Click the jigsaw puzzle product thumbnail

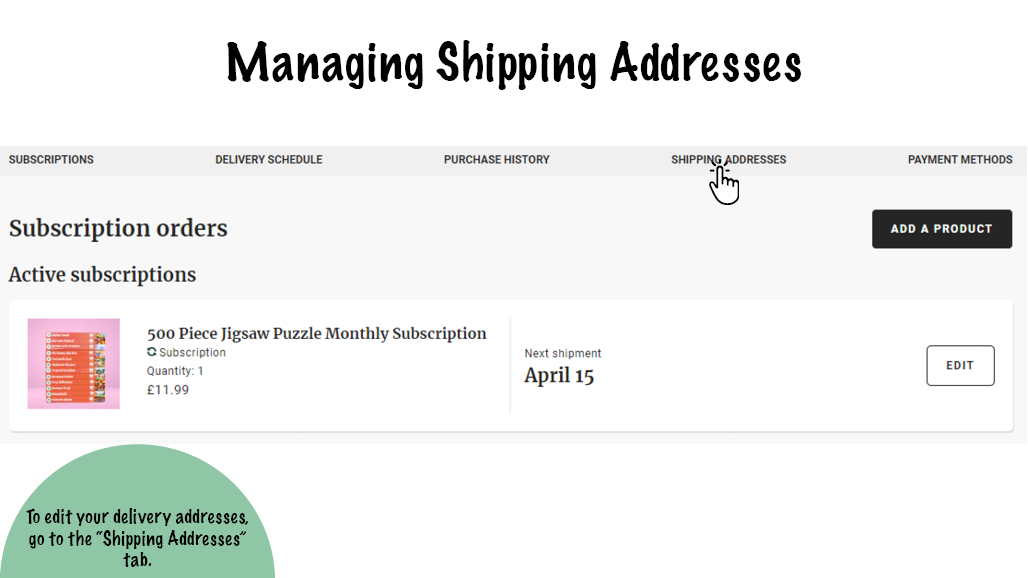tap(74, 364)
